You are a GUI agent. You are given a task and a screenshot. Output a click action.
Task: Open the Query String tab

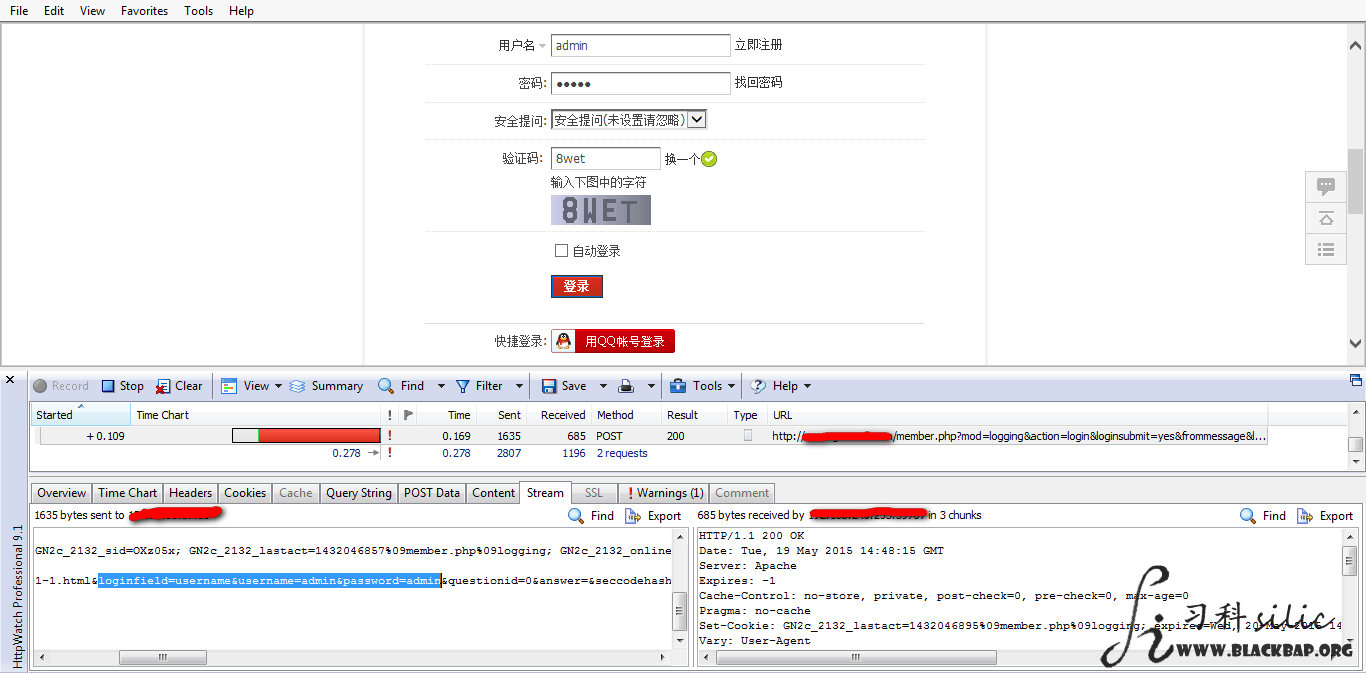[359, 493]
